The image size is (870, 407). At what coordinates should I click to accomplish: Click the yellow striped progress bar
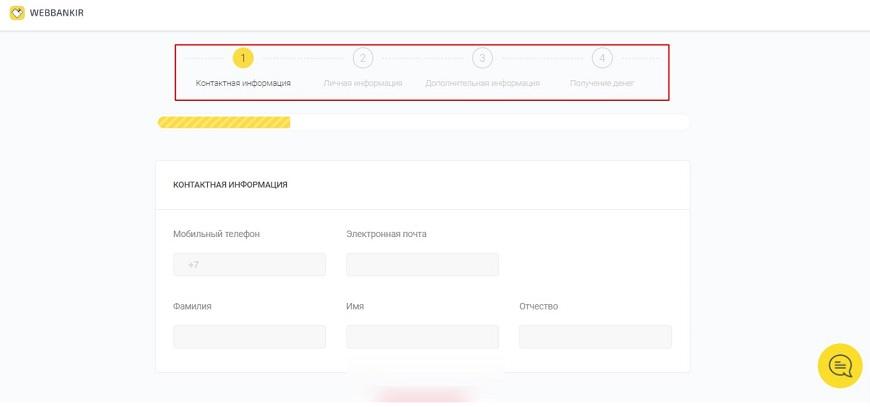[224, 122]
